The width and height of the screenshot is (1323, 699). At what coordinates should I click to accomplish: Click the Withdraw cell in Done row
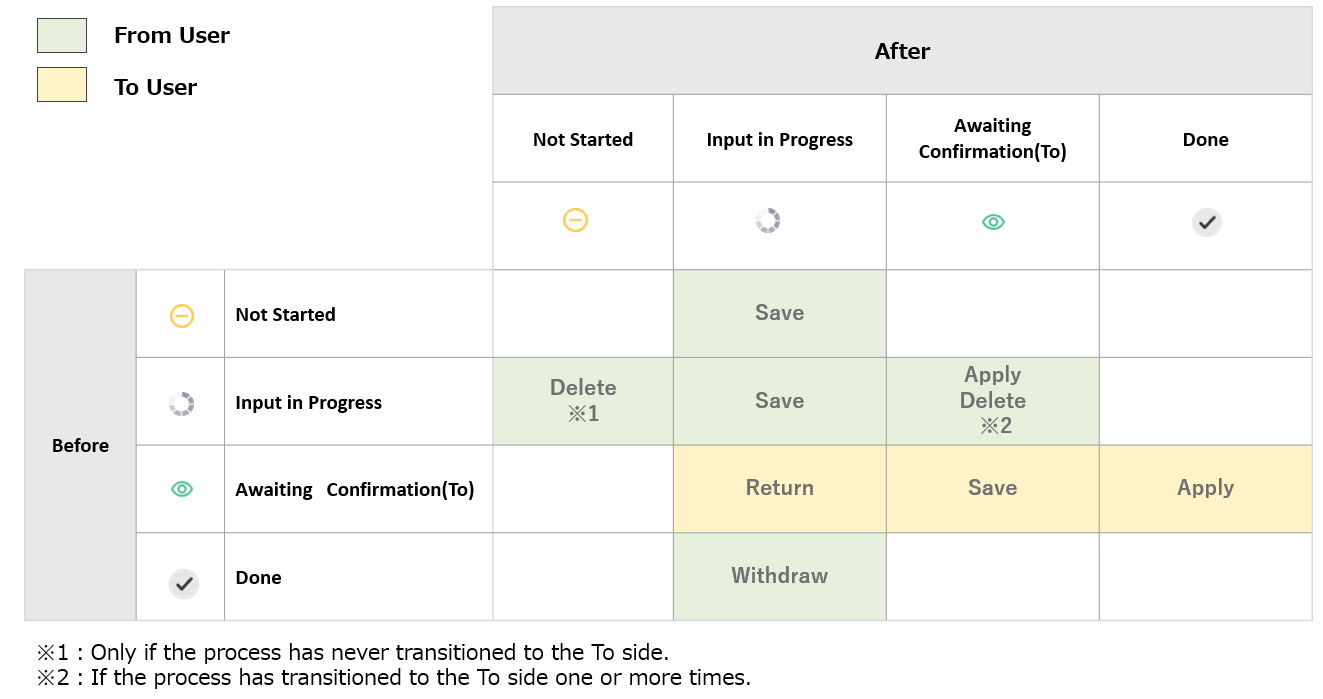pyautogui.click(x=780, y=576)
